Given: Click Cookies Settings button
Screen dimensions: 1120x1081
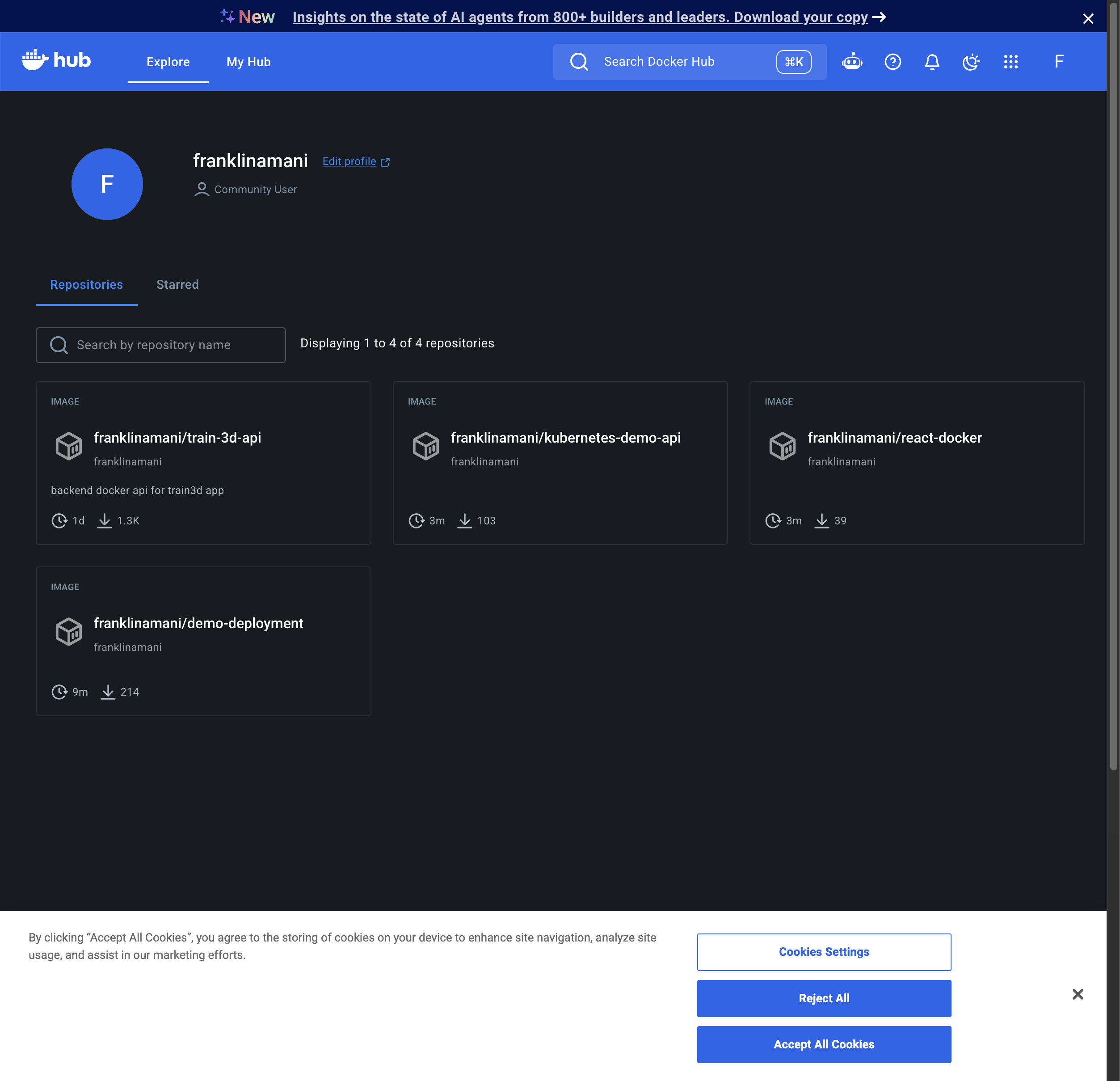Looking at the screenshot, I should click(823, 951).
